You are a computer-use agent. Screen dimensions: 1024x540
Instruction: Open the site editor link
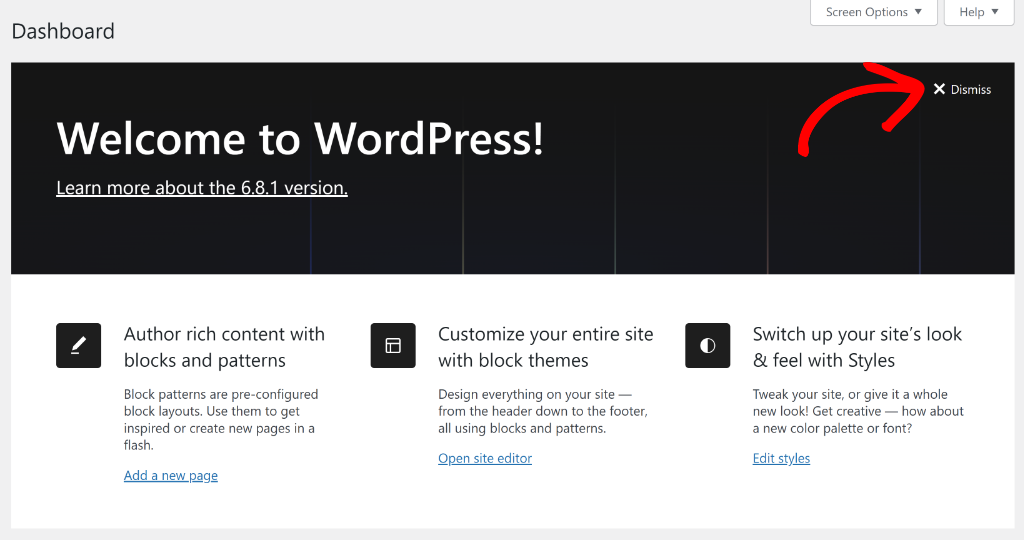point(485,458)
